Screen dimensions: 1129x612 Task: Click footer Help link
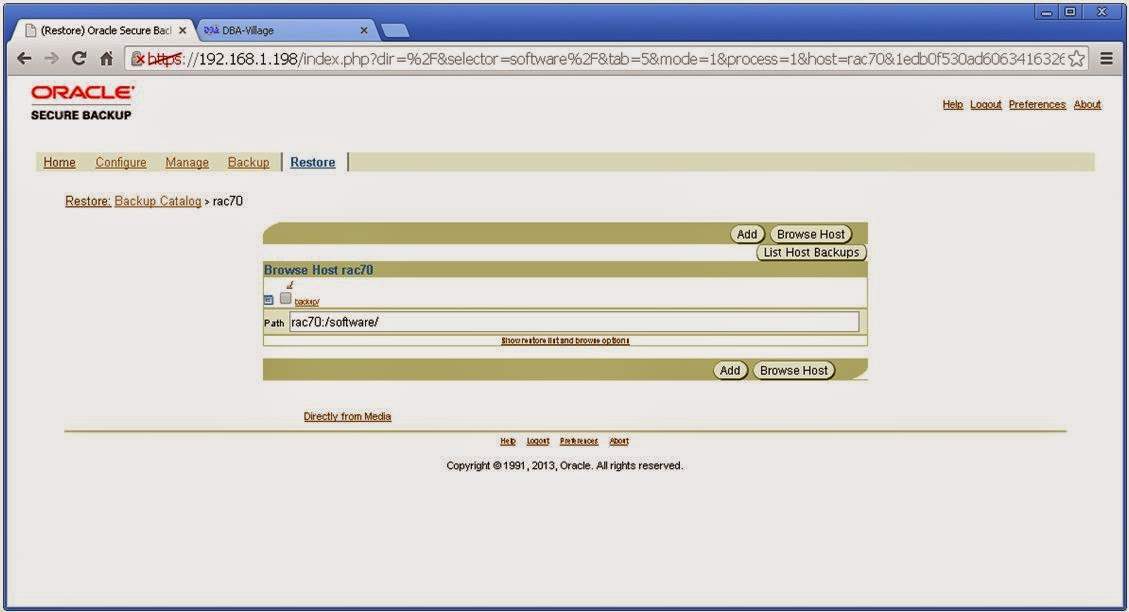pyautogui.click(x=508, y=441)
